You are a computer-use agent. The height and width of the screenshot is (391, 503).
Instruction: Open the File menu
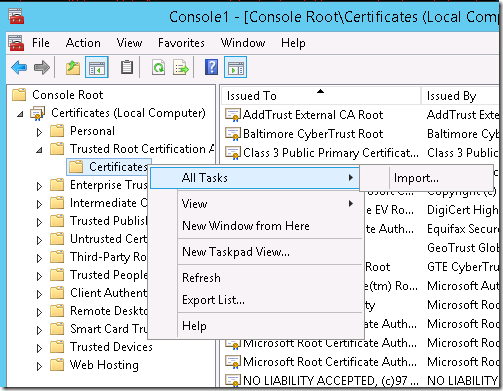[41, 43]
